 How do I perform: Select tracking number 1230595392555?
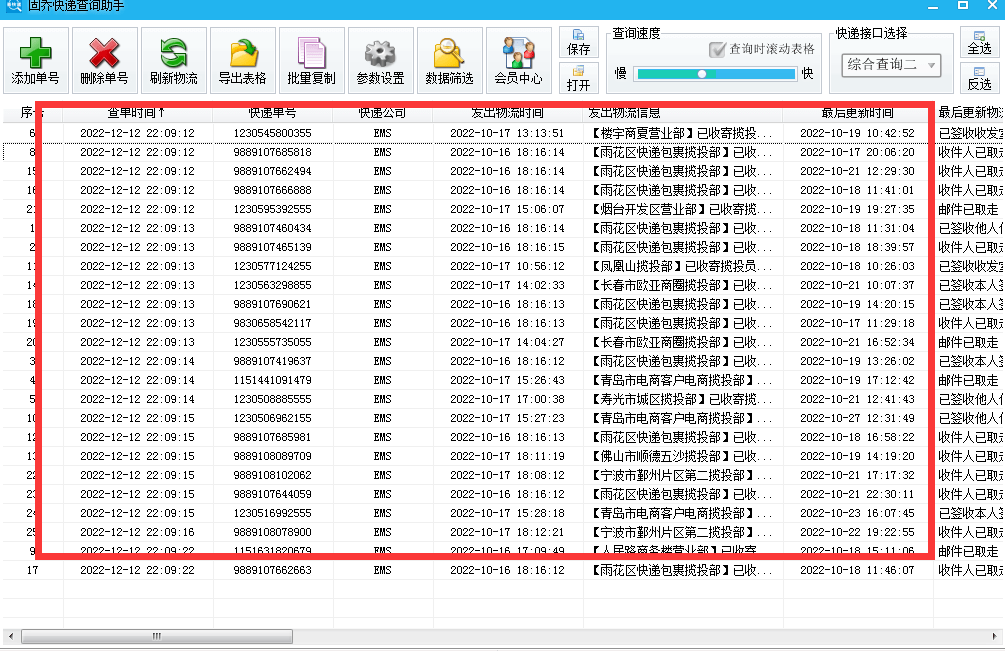[272, 210]
